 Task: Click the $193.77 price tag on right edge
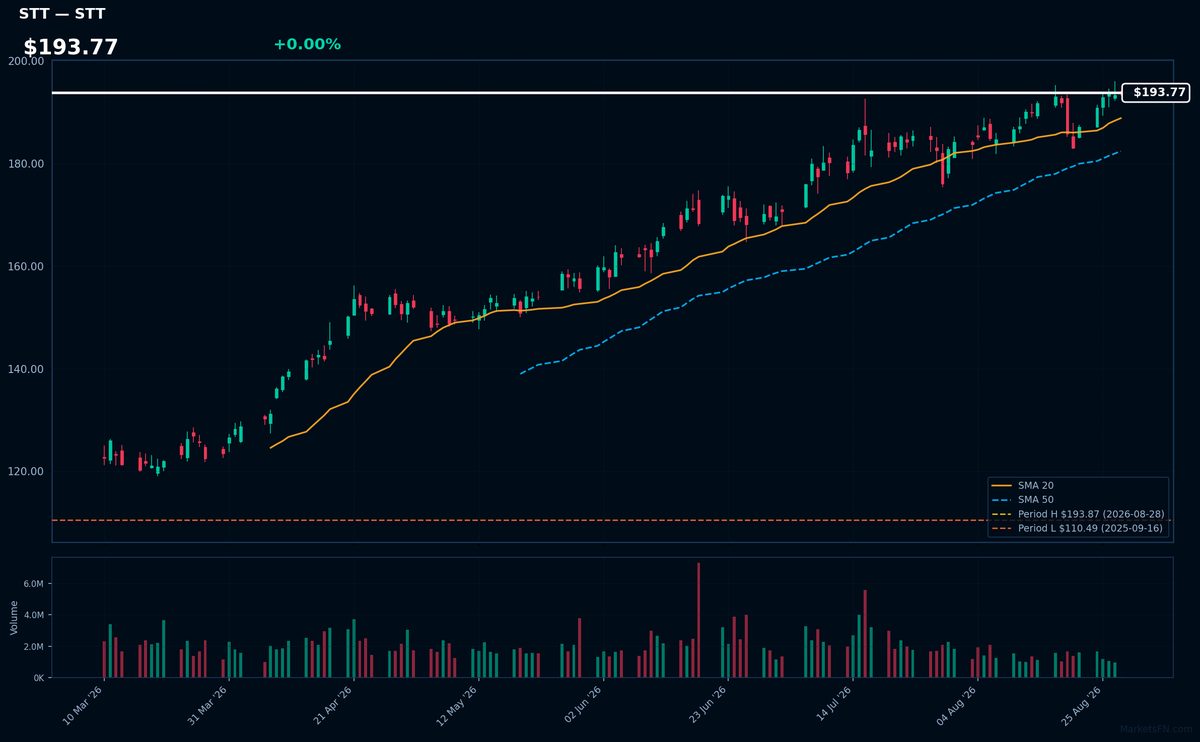click(1156, 93)
